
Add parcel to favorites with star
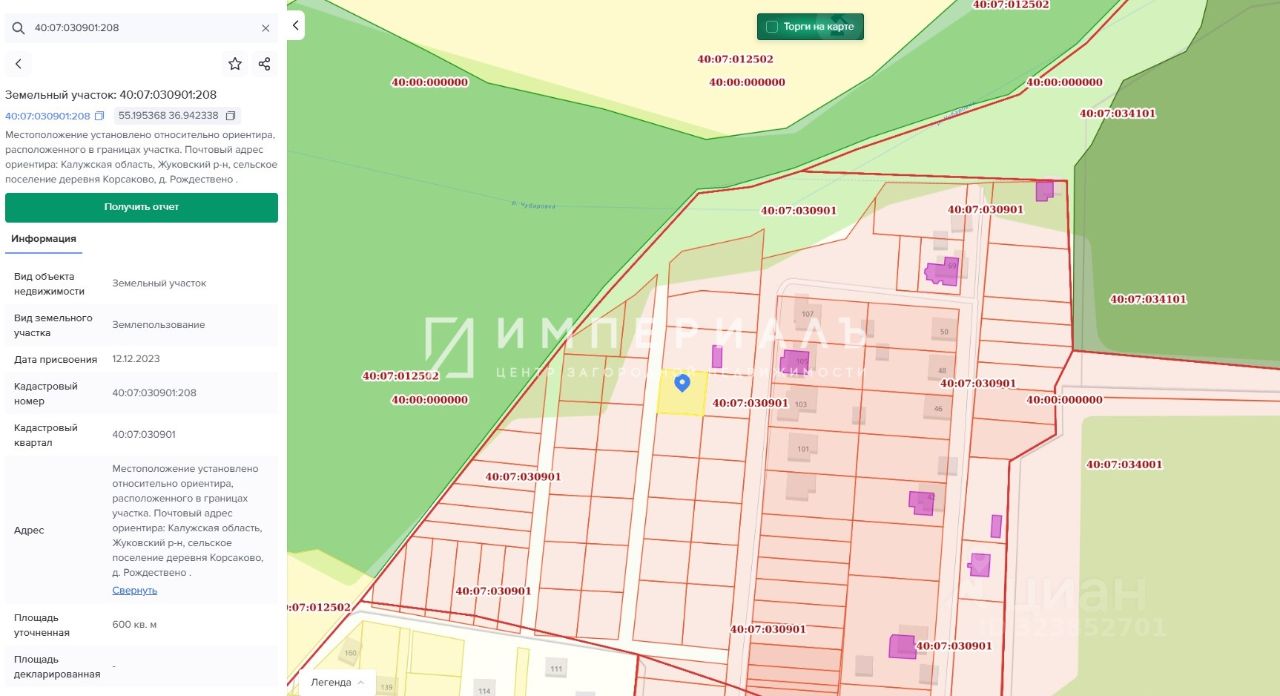pos(235,64)
